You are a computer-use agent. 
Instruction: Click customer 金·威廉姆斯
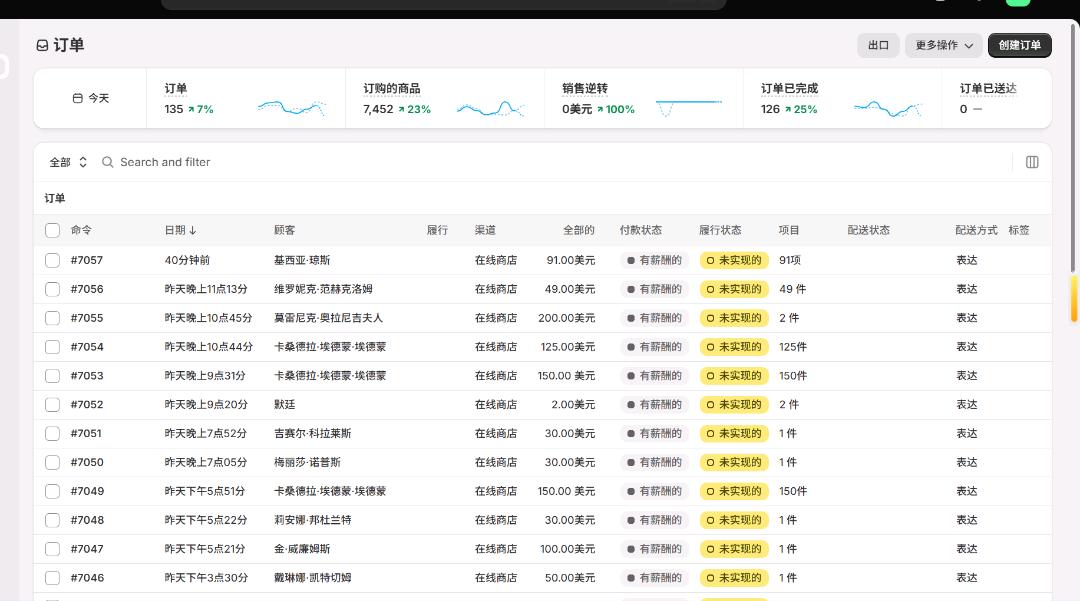pyautogui.click(x=302, y=549)
